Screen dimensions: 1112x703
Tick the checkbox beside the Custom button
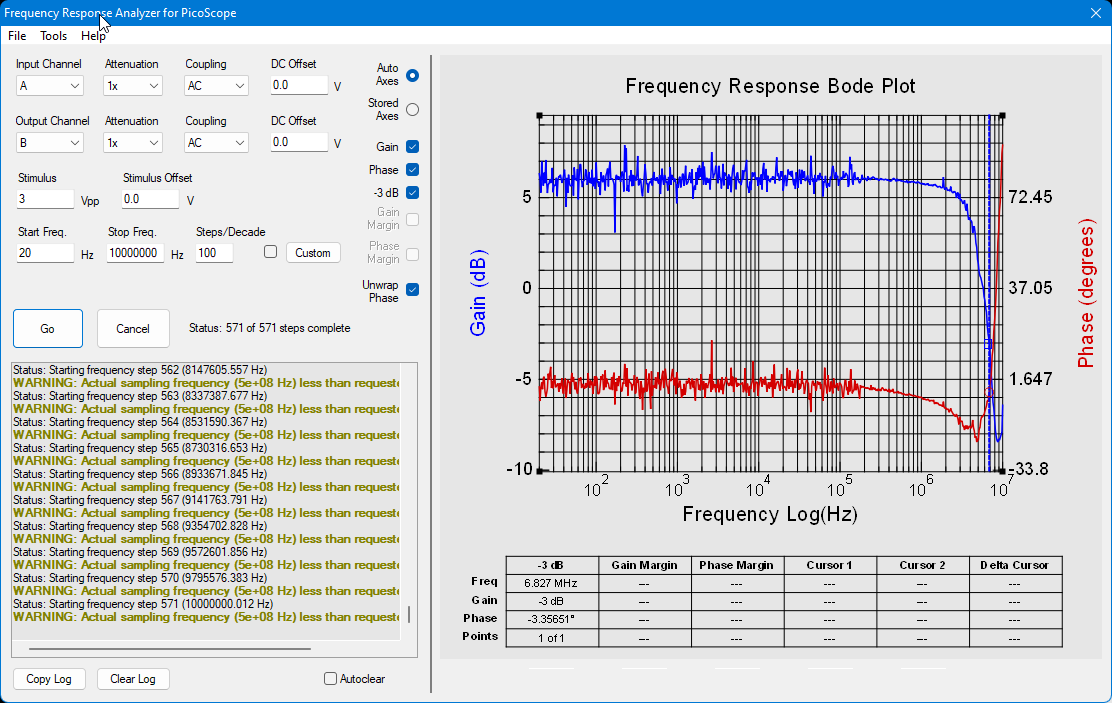[x=270, y=252]
